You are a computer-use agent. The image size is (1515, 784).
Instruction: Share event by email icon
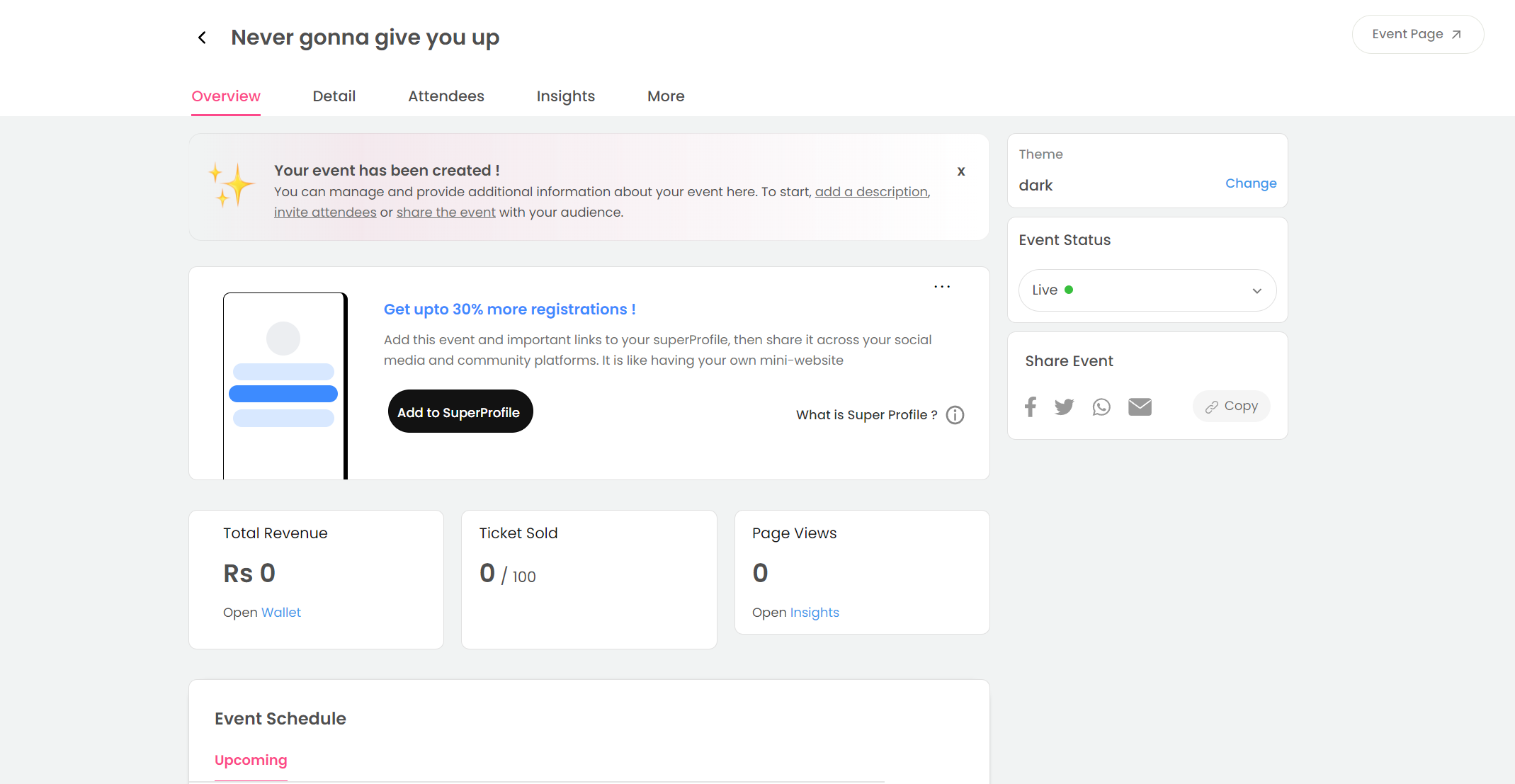tap(1140, 407)
